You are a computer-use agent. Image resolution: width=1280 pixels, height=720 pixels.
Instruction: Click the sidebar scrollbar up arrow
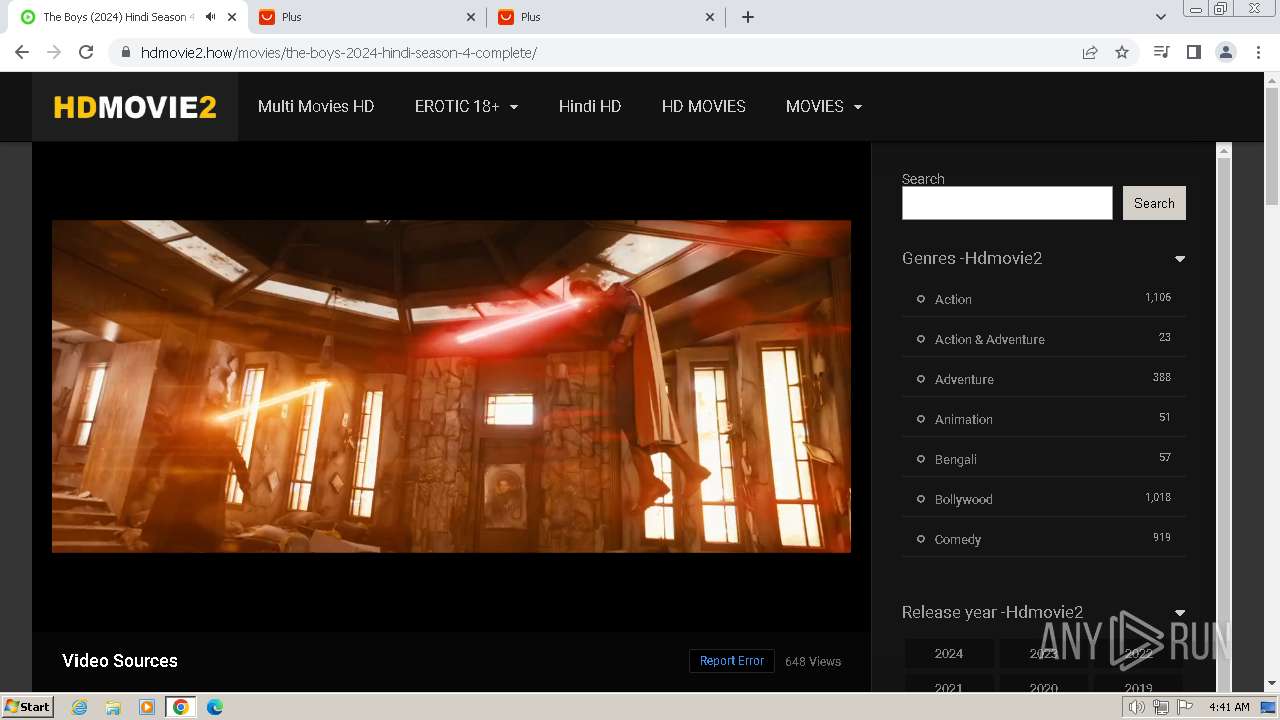pyautogui.click(x=1223, y=150)
